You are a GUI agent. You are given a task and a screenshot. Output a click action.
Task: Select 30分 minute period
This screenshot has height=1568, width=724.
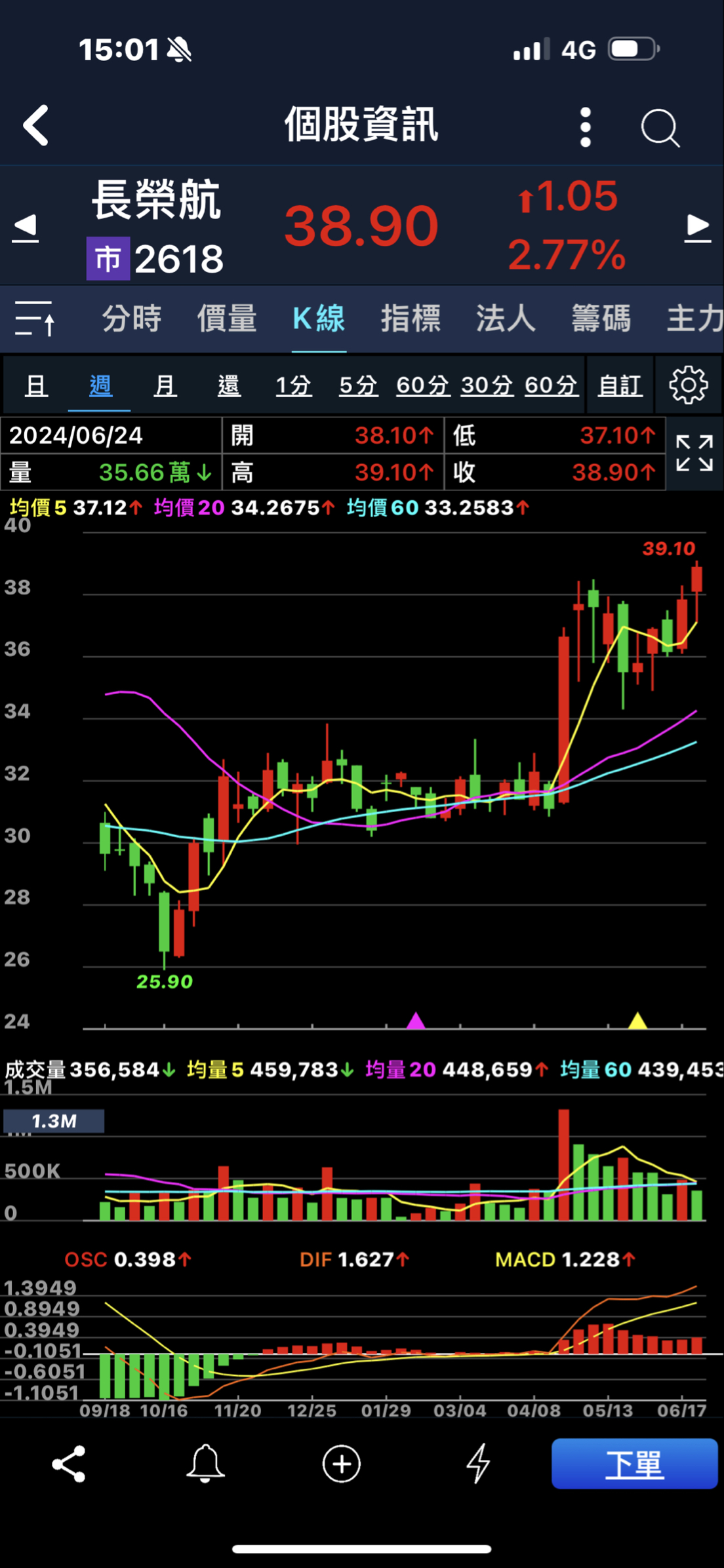point(487,385)
